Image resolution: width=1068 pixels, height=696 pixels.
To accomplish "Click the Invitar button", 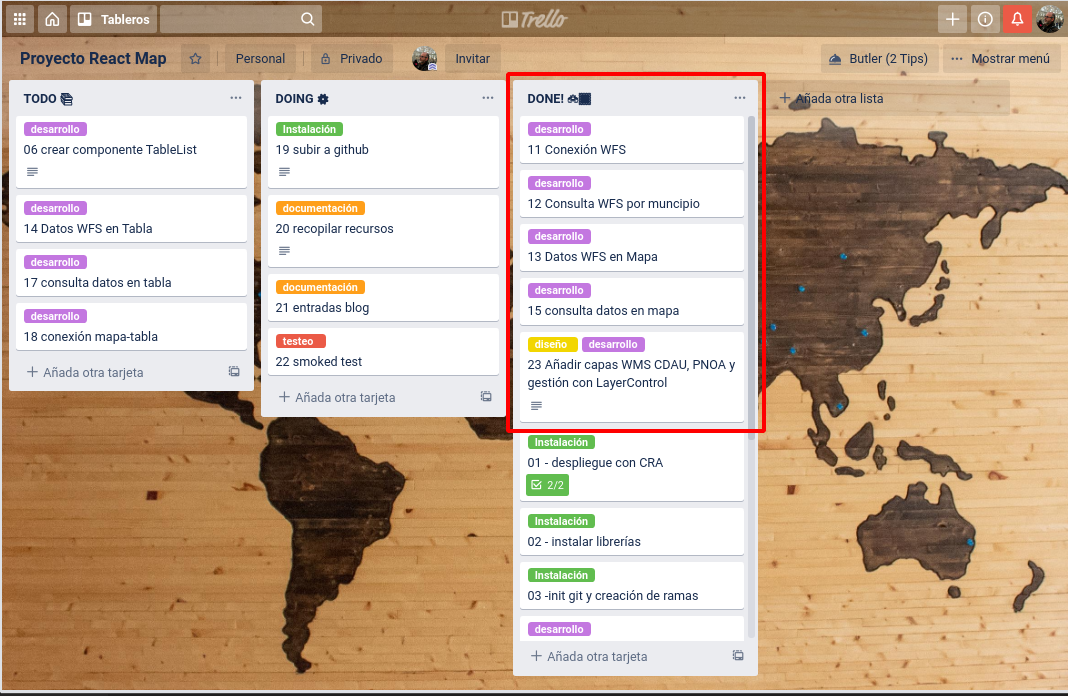I will [472, 58].
